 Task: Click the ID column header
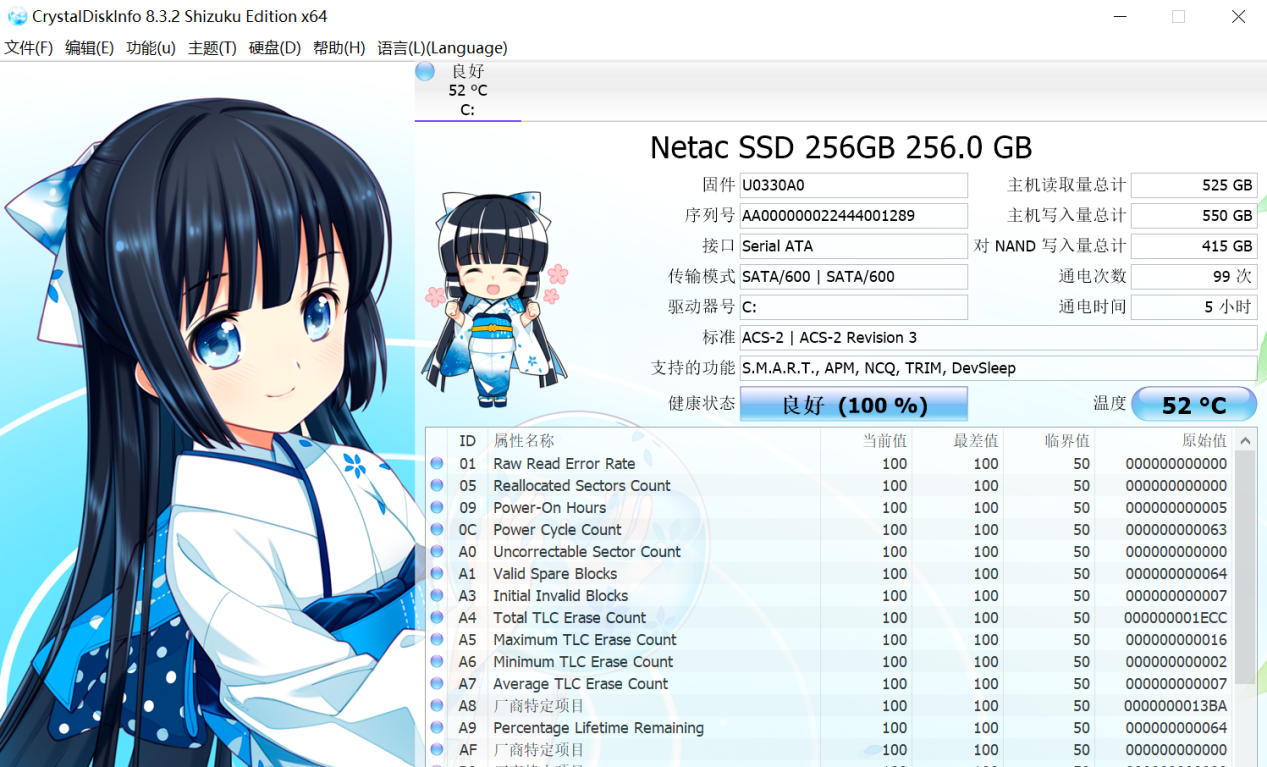click(x=467, y=441)
